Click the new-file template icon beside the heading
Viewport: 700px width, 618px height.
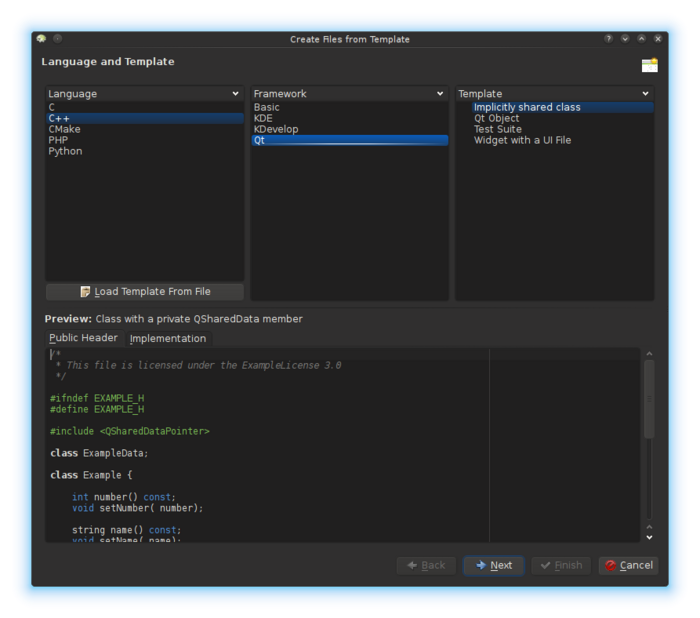click(x=650, y=65)
